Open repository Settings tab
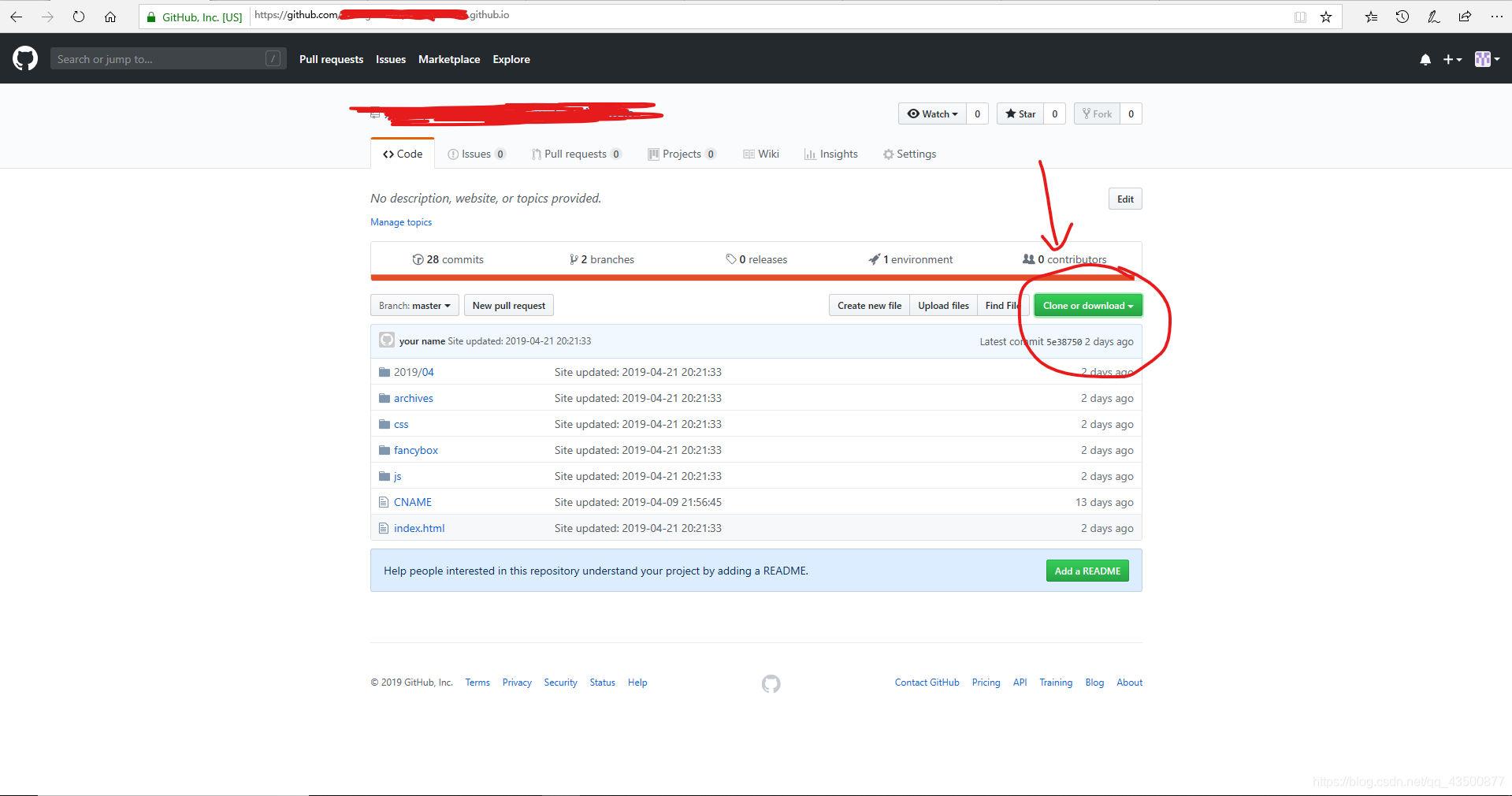 pyautogui.click(x=910, y=154)
